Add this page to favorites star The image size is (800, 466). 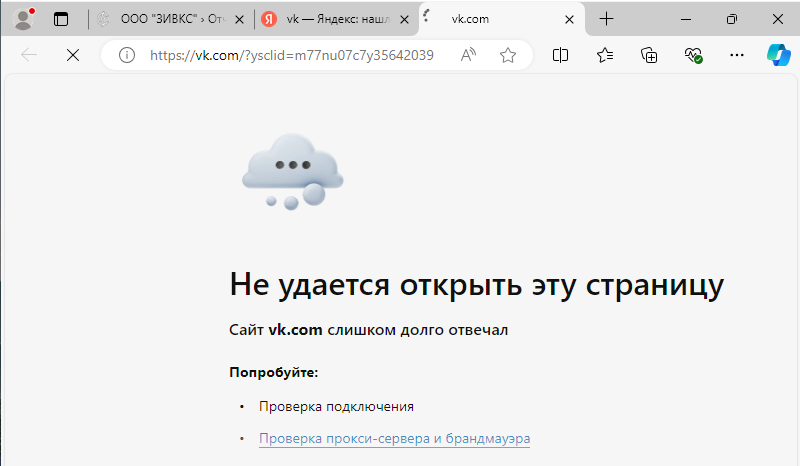pyautogui.click(x=507, y=55)
